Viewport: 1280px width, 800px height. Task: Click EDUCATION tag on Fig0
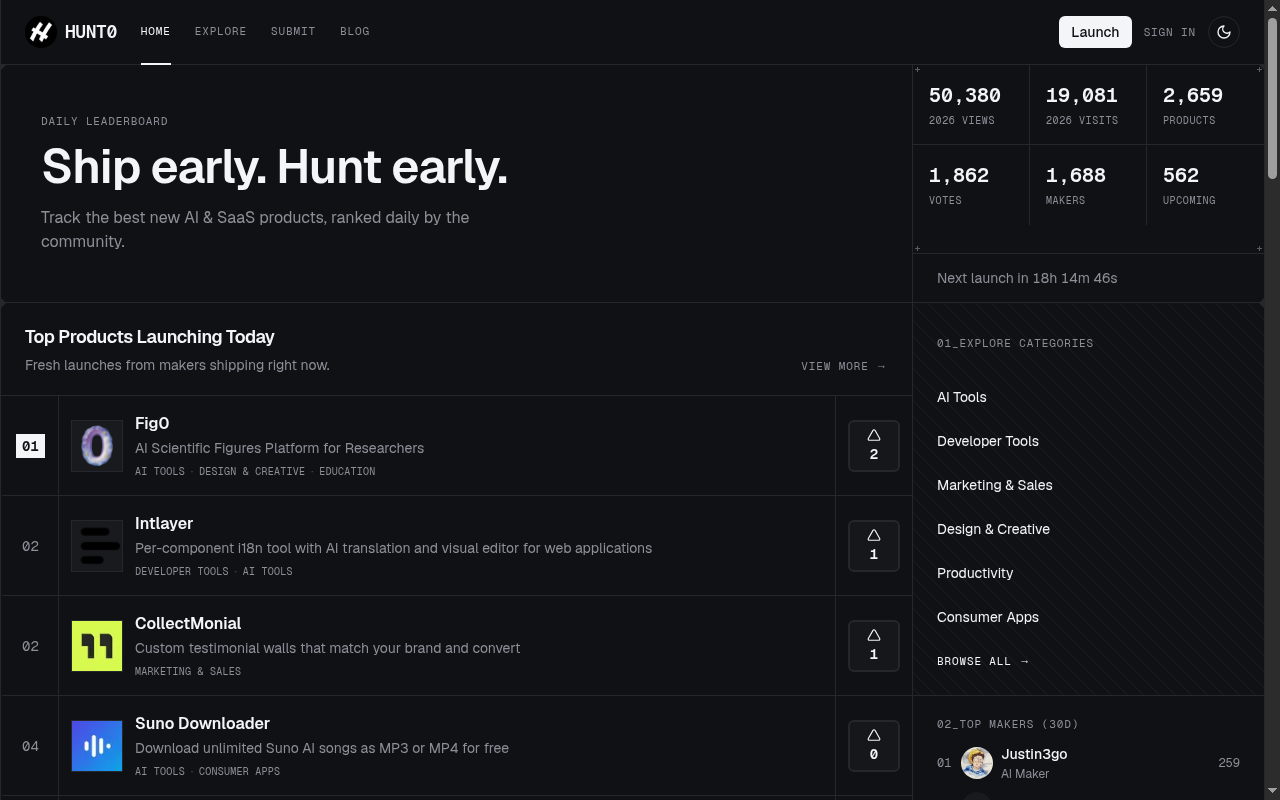coord(347,471)
